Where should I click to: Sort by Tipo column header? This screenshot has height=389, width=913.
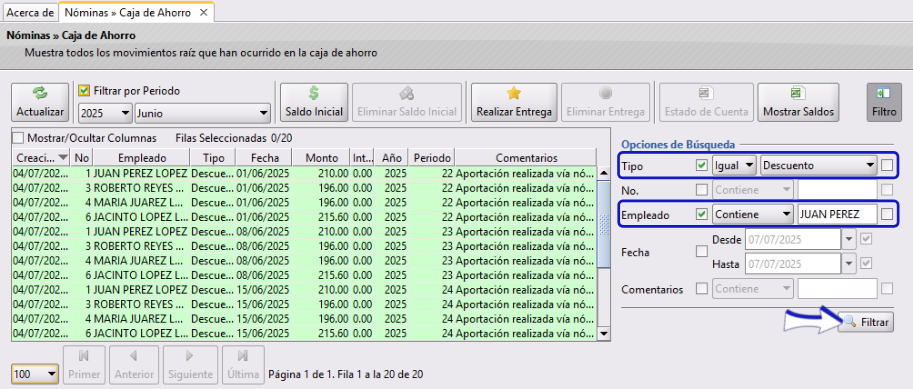(213, 158)
